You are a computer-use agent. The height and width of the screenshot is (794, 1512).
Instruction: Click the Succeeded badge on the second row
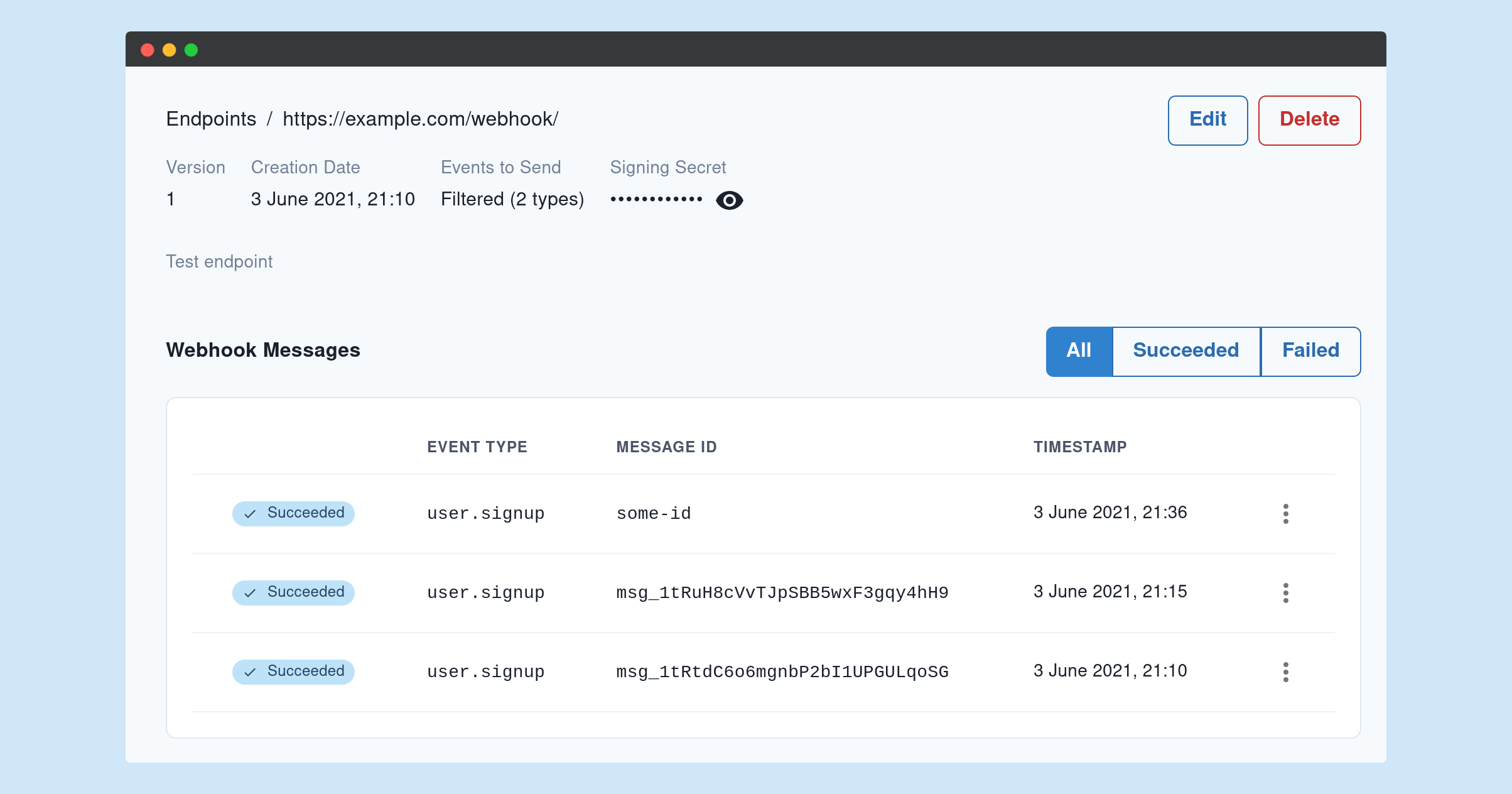(x=293, y=592)
